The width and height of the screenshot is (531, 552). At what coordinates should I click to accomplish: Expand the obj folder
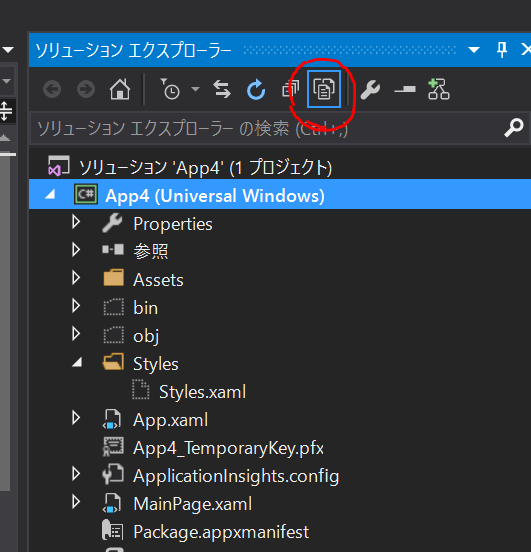pyautogui.click(x=76, y=334)
